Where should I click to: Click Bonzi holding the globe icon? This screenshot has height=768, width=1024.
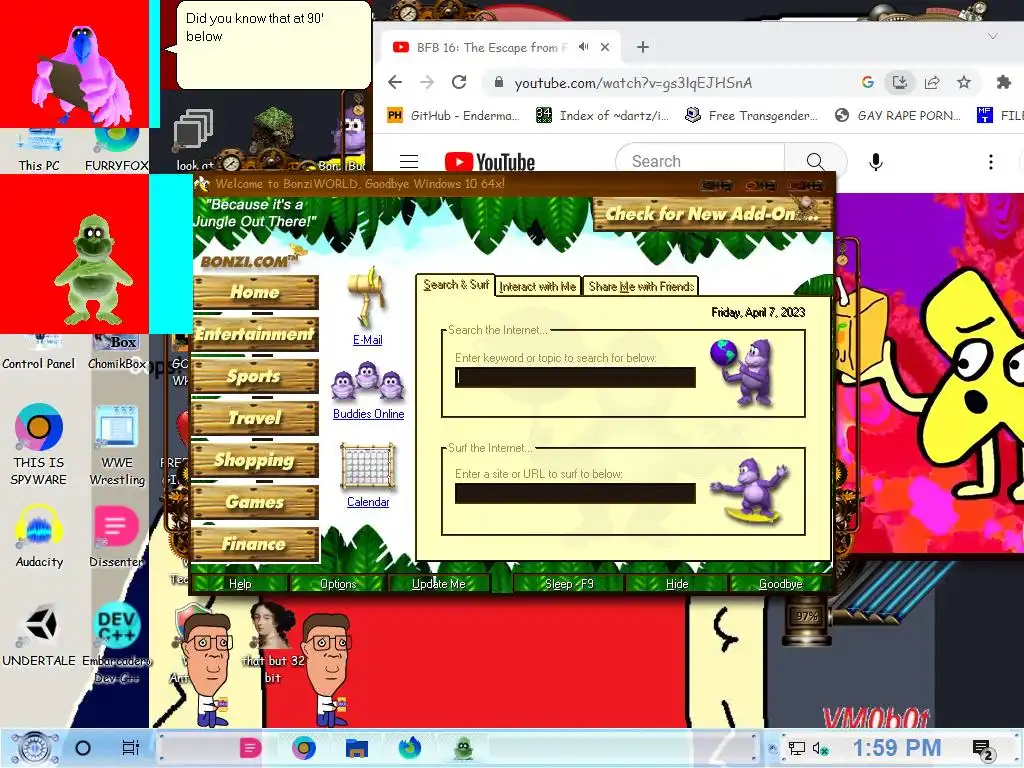[744, 371]
